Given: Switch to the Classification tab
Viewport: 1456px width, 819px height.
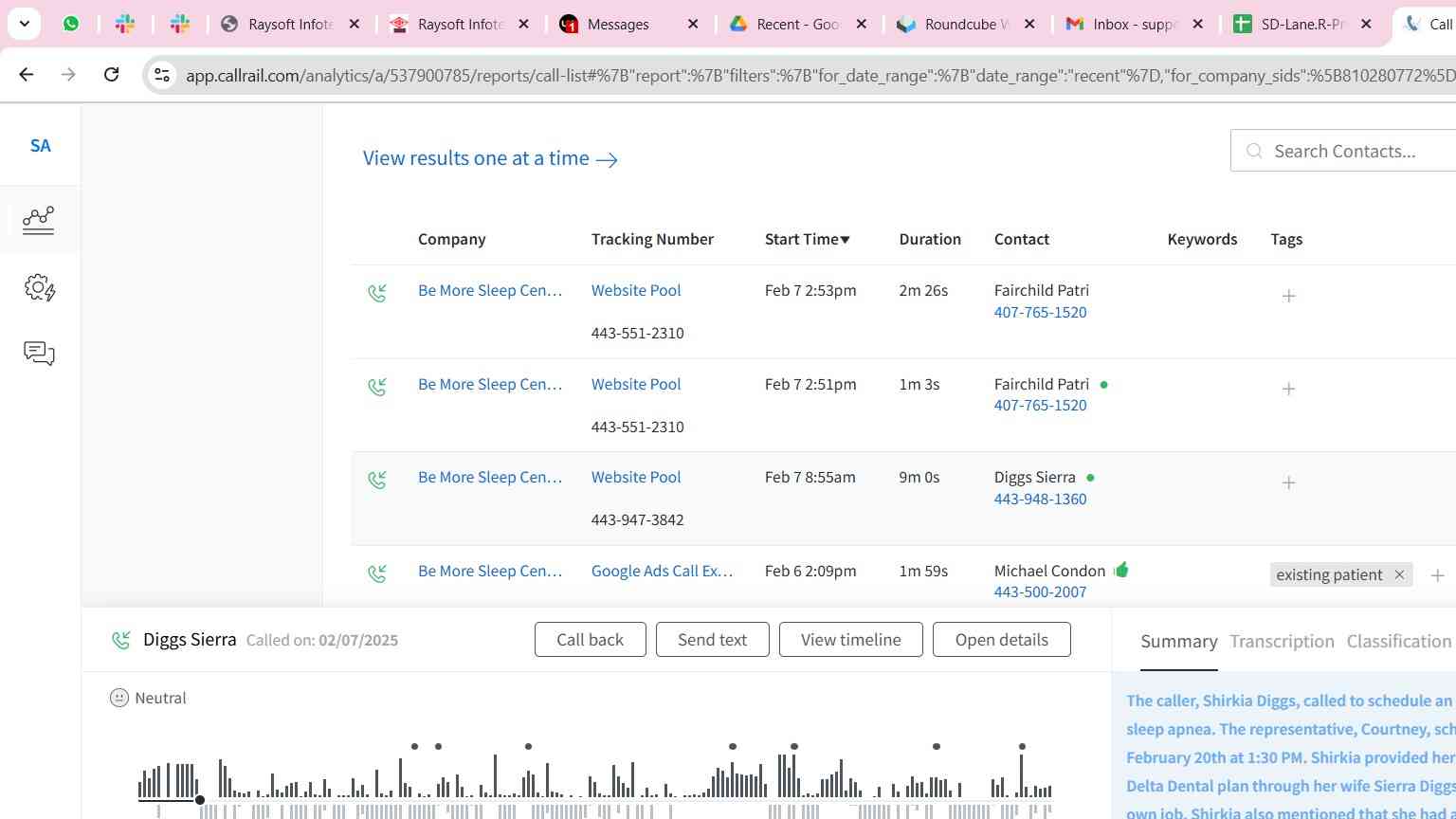Looking at the screenshot, I should pos(1398,642).
